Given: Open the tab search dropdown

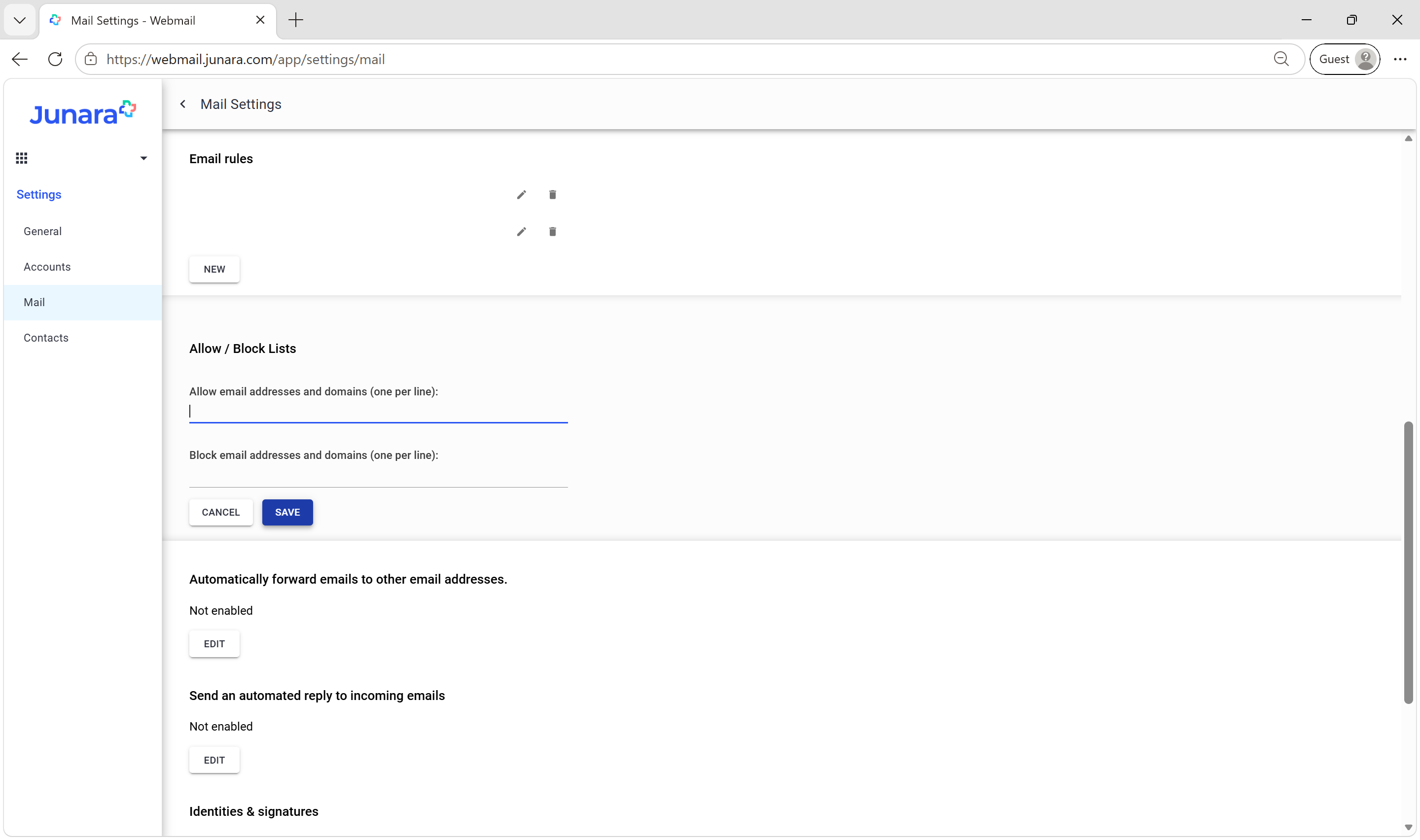Looking at the screenshot, I should click(x=20, y=20).
